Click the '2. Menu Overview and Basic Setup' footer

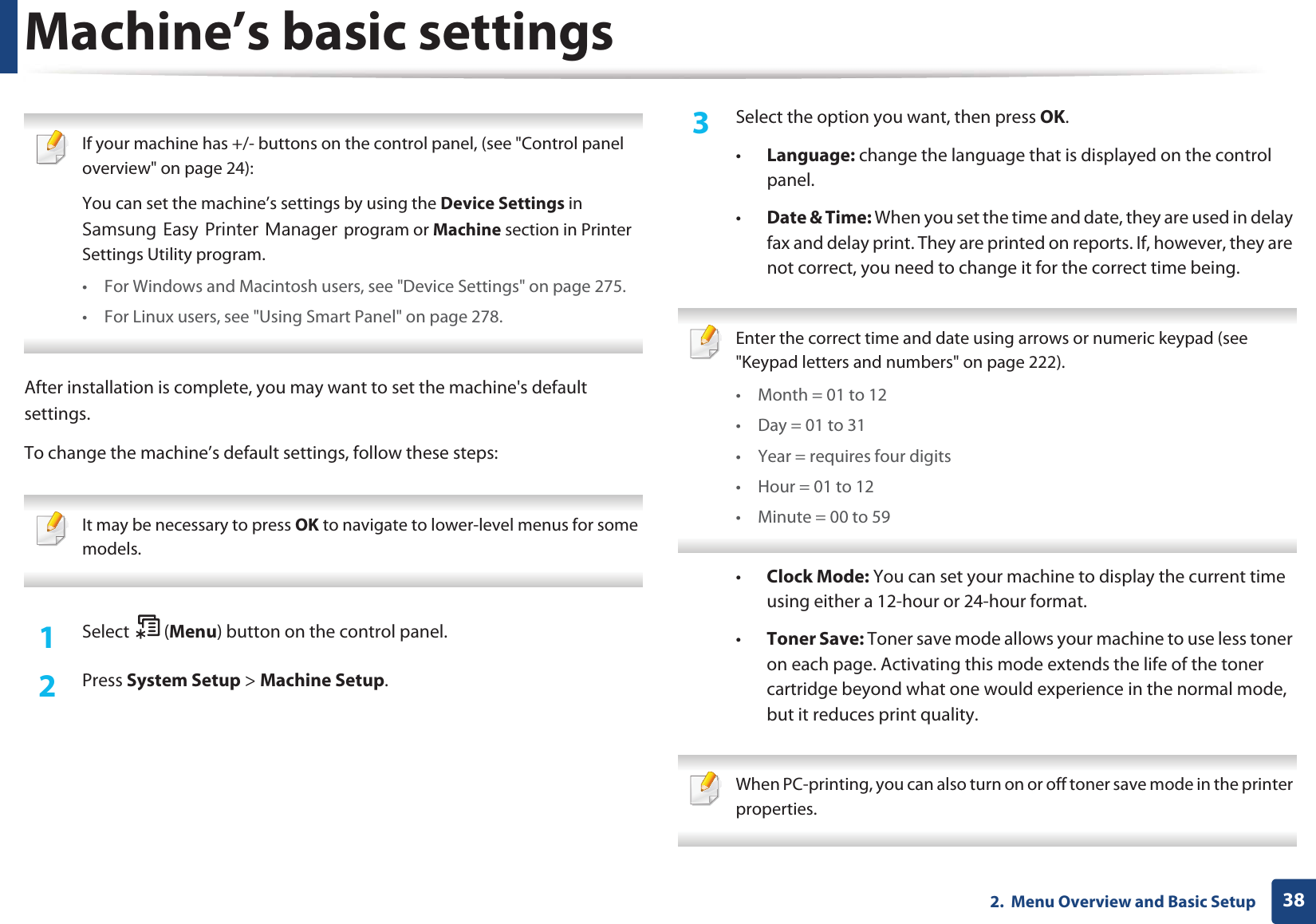pyautogui.click(x=1122, y=902)
